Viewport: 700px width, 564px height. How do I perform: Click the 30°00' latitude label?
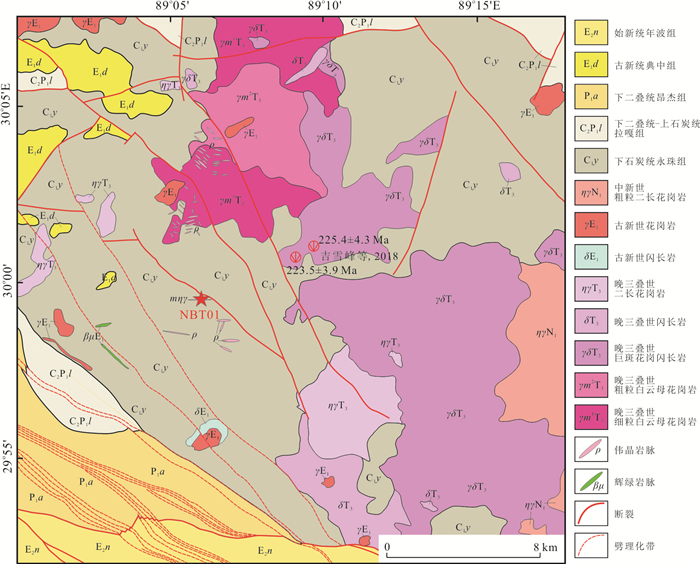(6, 281)
